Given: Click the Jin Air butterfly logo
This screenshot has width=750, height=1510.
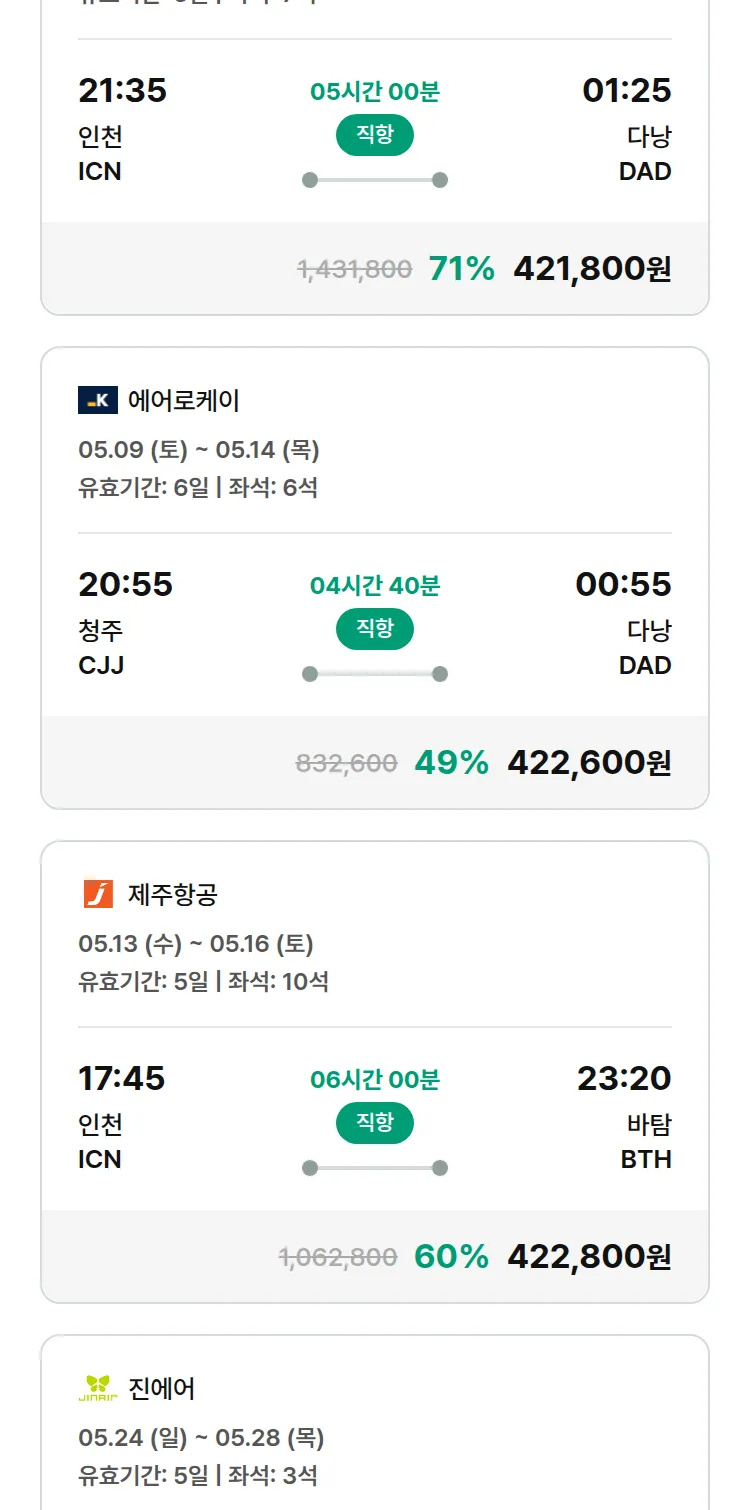Looking at the screenshot, I should (98, 1388).
